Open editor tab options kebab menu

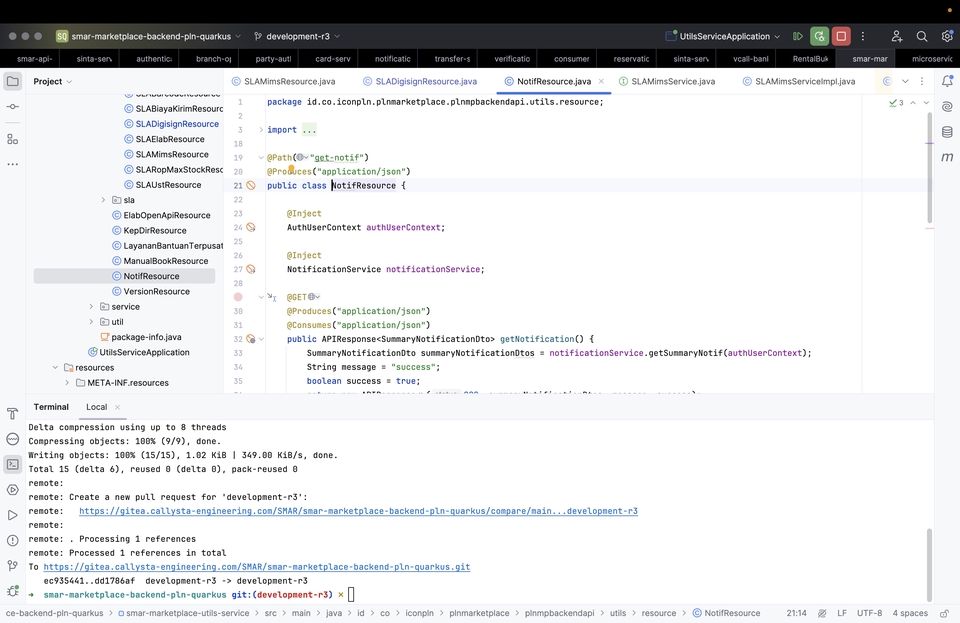tap(922, 81)
